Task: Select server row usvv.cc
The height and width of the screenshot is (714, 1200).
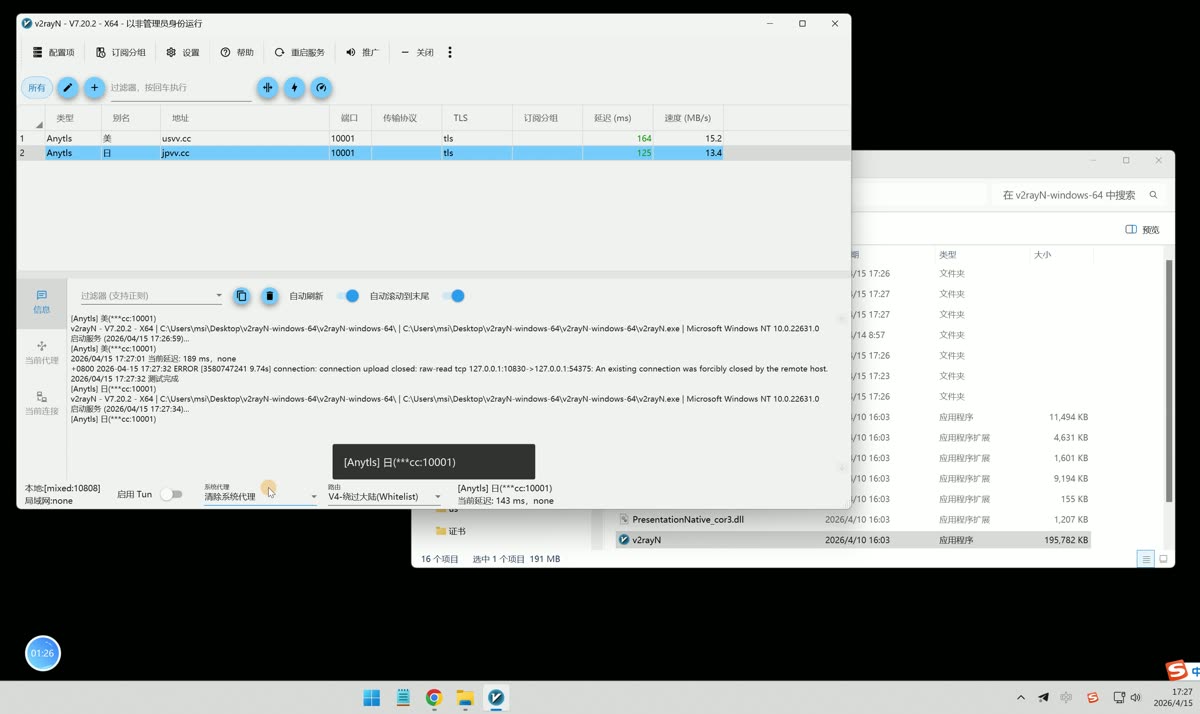Action: coord(370,138)
